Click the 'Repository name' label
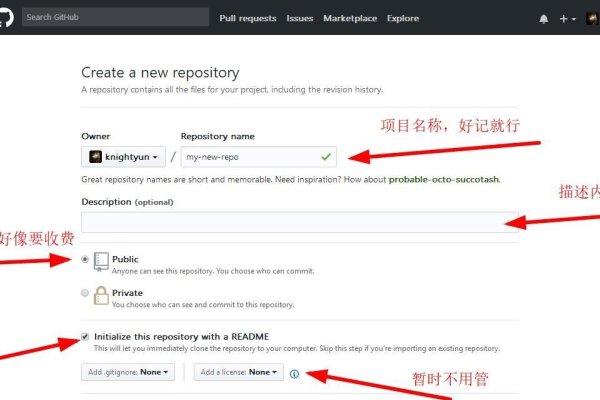600x400 pixels. coord(218,136)
